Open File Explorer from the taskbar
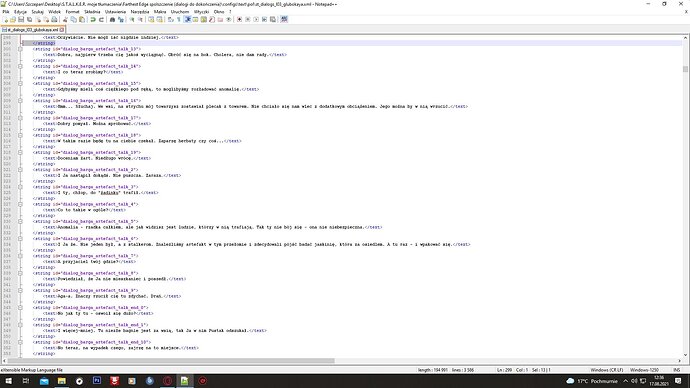This screenshot has height=388, width=690. coord(62,381)
